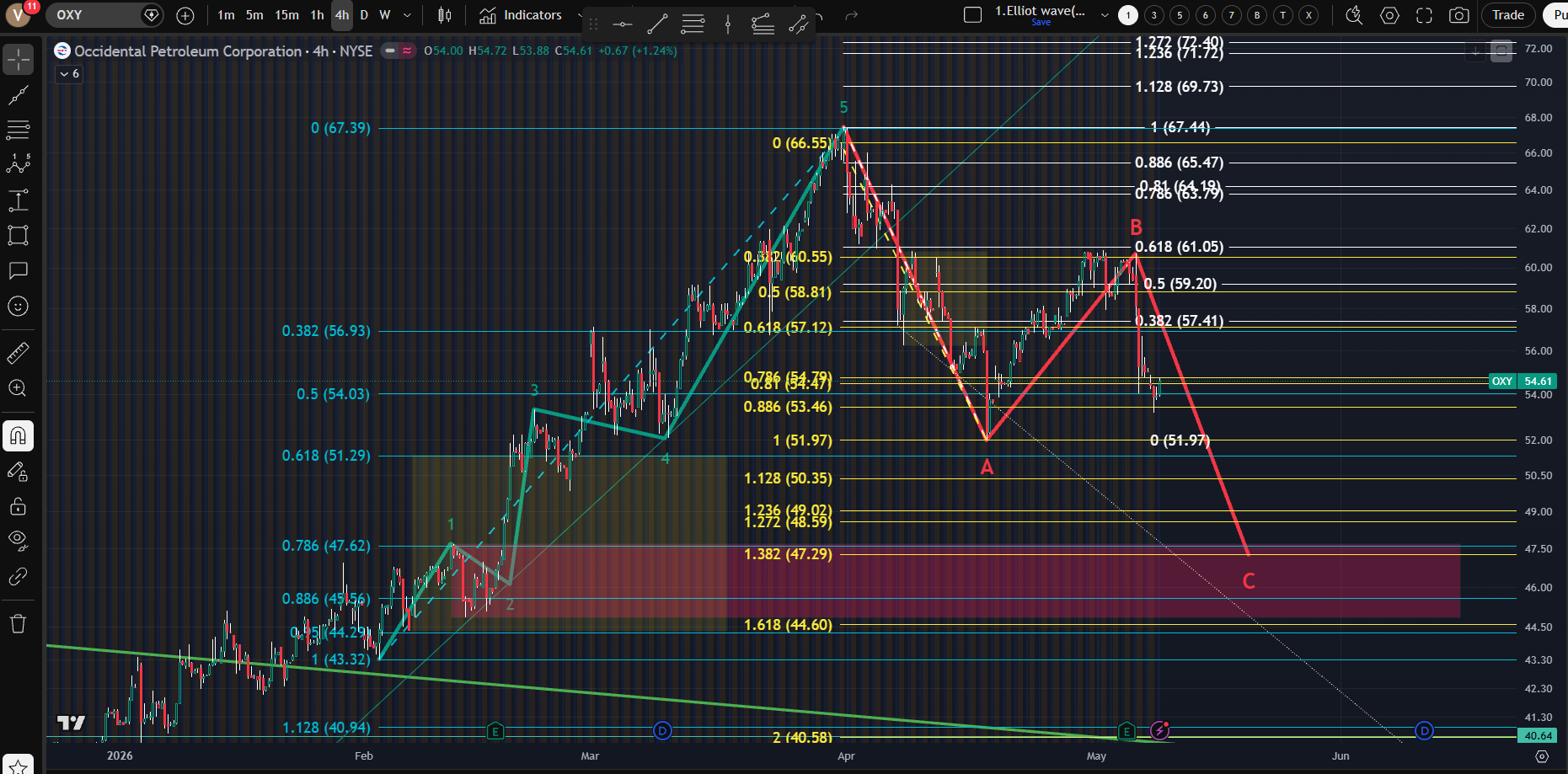Open the layout setup square icon
Viewport: 1568px width, 774px height.
(972, 15)
